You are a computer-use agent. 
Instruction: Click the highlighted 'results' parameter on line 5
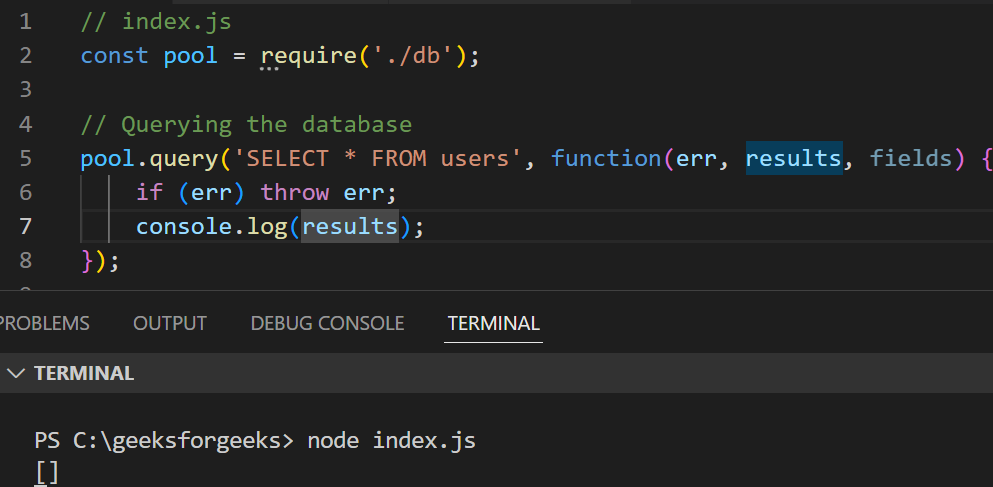coord(793,158)
